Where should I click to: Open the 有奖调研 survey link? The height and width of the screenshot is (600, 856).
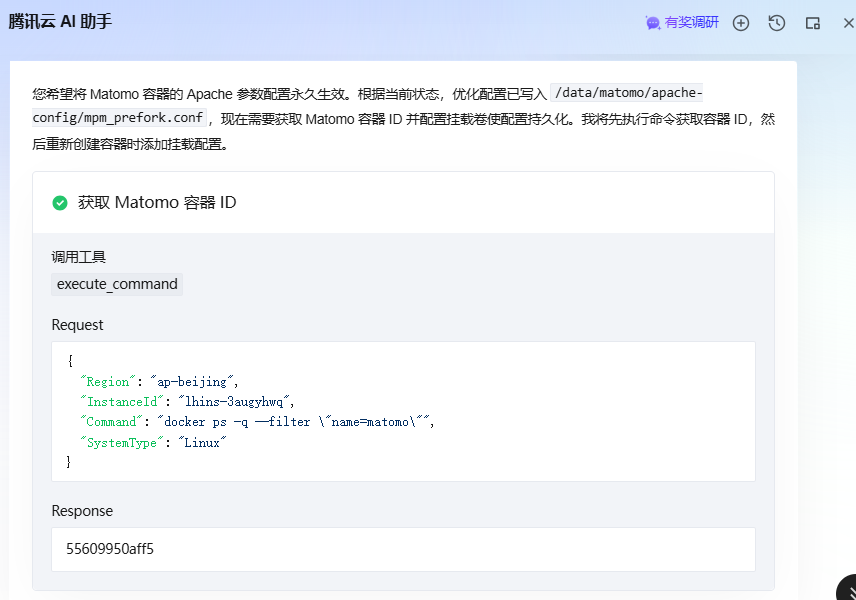click(691, 22)
